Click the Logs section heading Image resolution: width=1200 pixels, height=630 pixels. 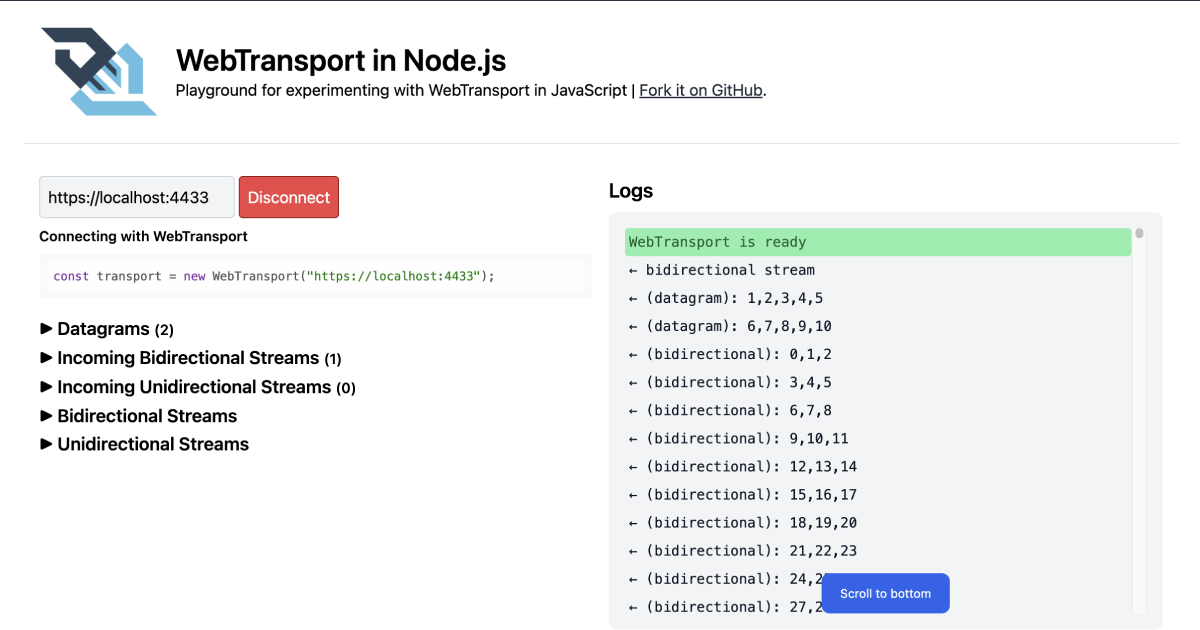point(631,191)
